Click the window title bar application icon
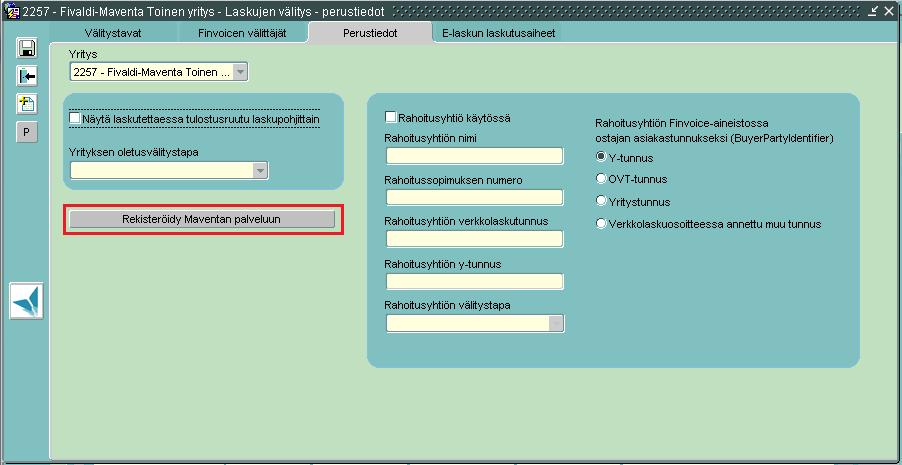 [10, 11]
